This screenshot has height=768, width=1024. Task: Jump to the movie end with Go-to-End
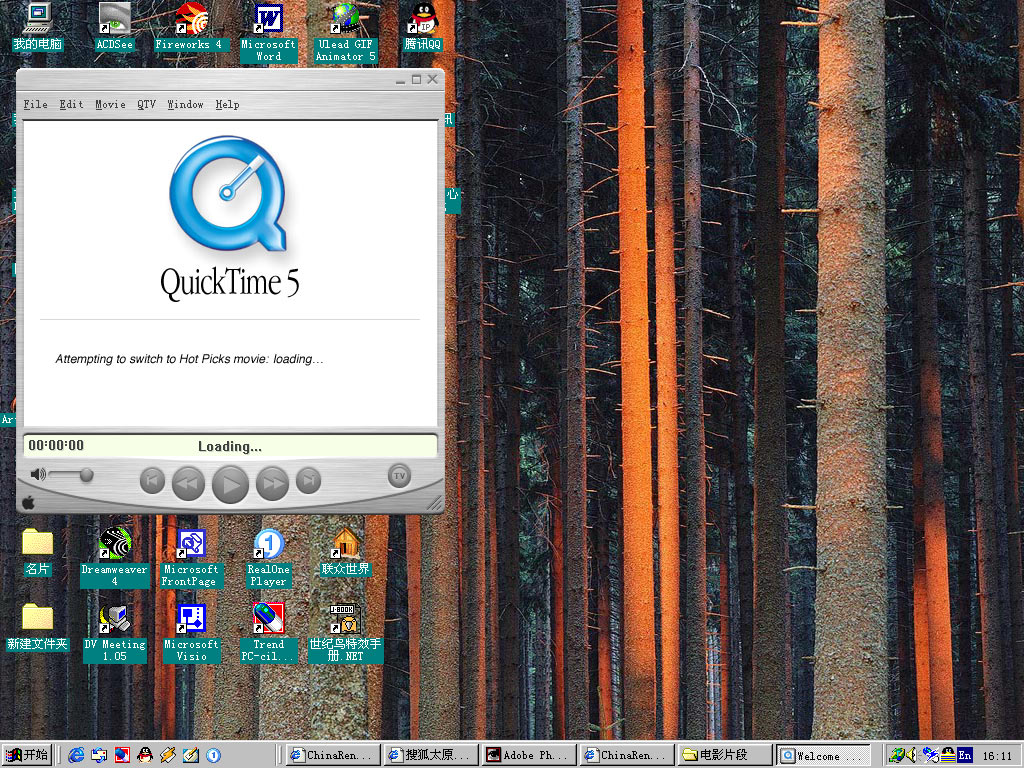click(x=308, y=481)
